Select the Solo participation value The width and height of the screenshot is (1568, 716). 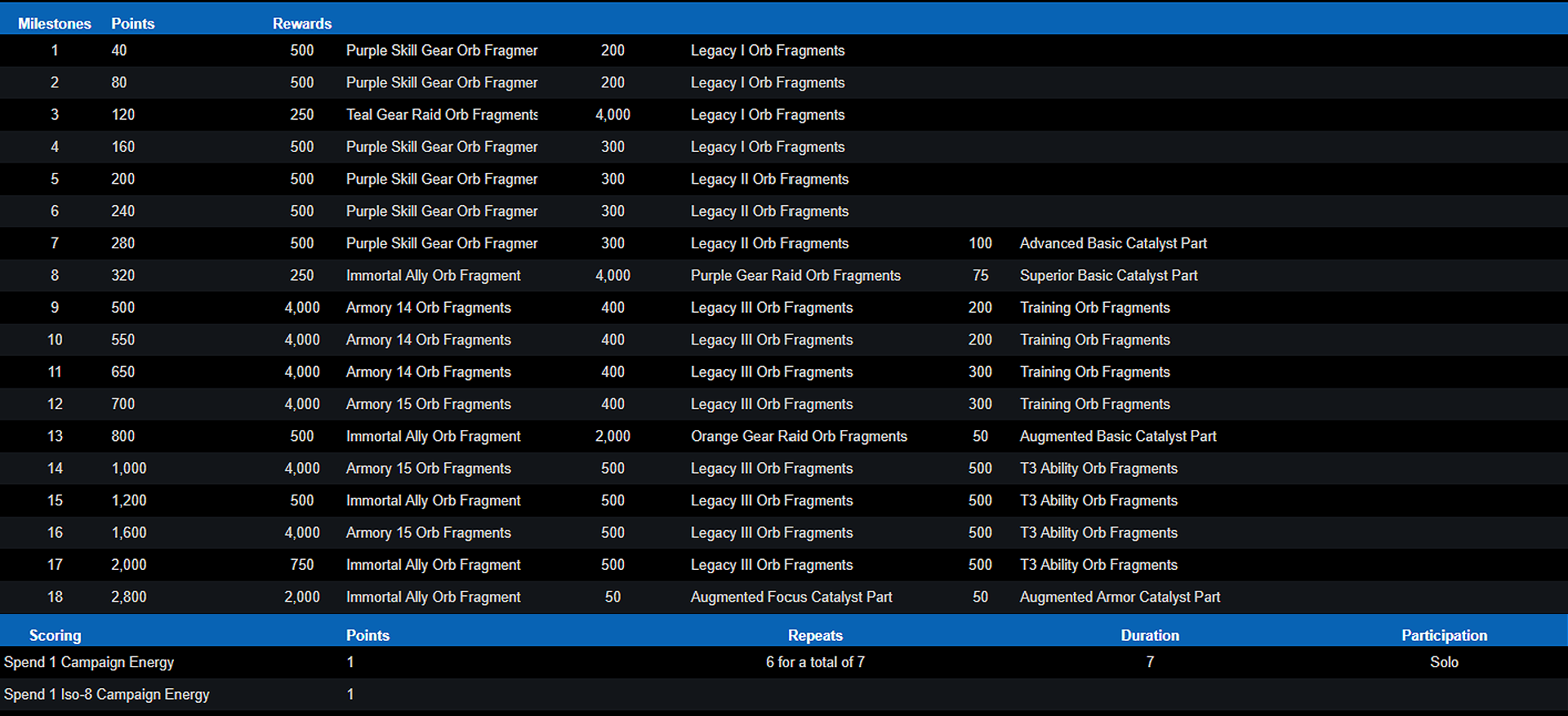pos(1443,662)
